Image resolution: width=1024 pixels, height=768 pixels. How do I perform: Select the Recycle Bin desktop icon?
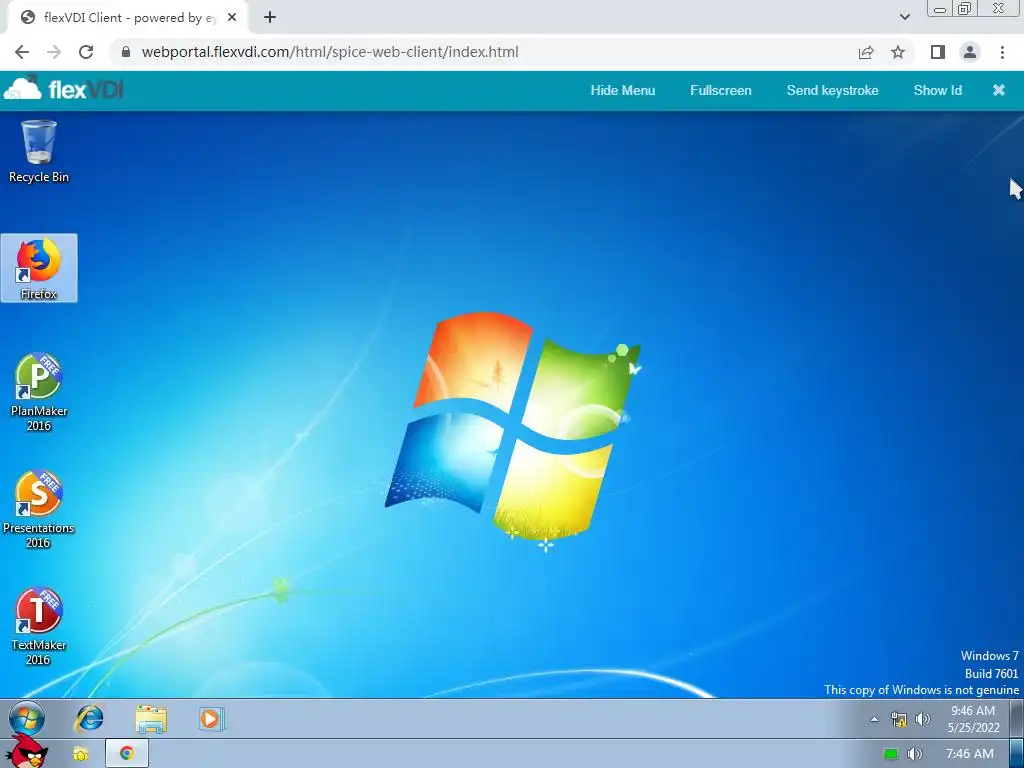pyautogui.click(x=39, y=152)
